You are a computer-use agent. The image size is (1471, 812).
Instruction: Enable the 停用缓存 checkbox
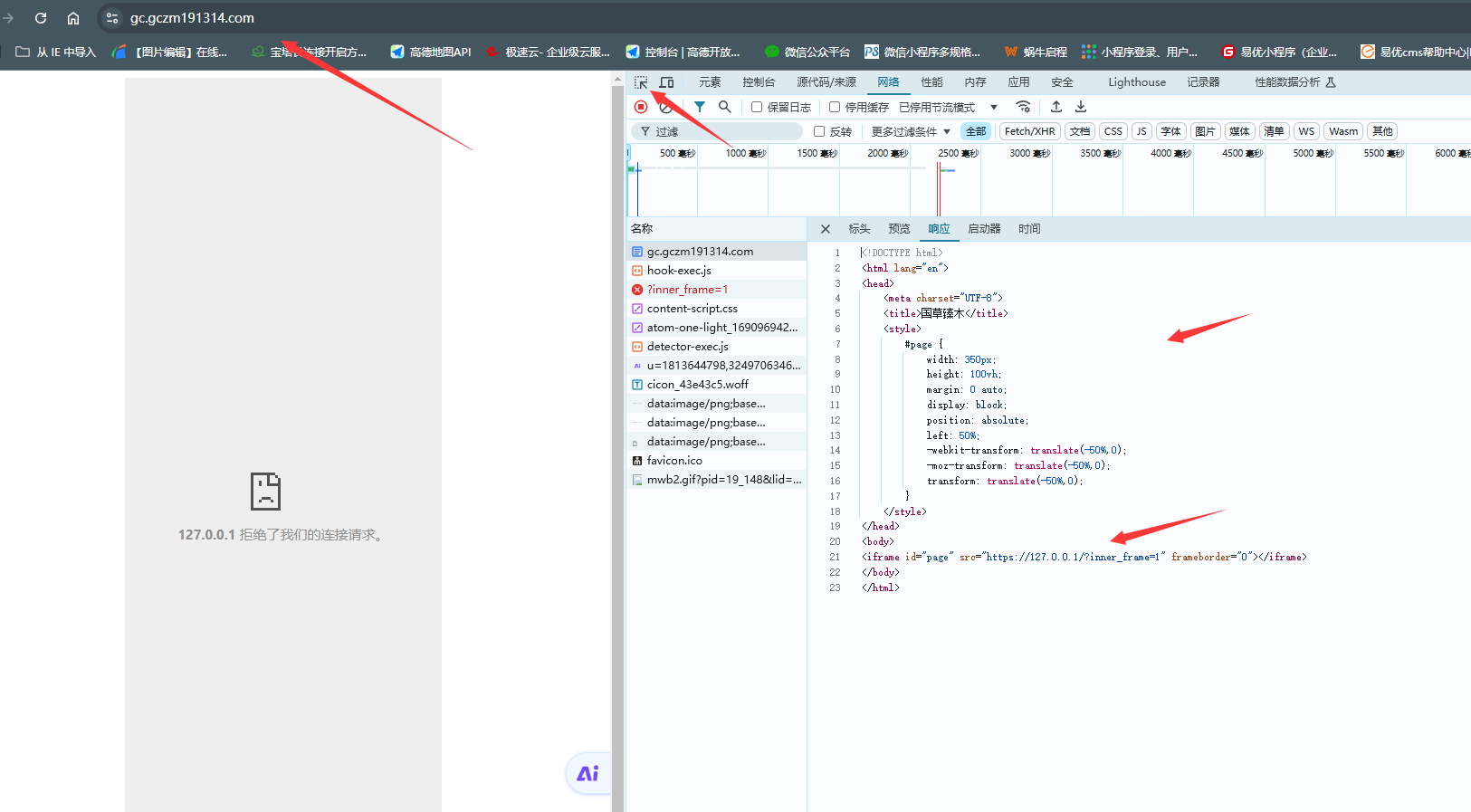point(835,107)
